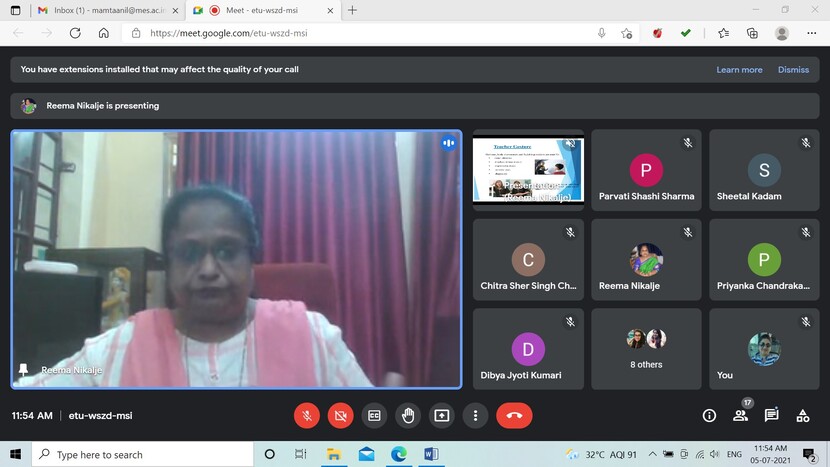Open the Meet chat panel

pyautogui.click(x=771, y=415)
